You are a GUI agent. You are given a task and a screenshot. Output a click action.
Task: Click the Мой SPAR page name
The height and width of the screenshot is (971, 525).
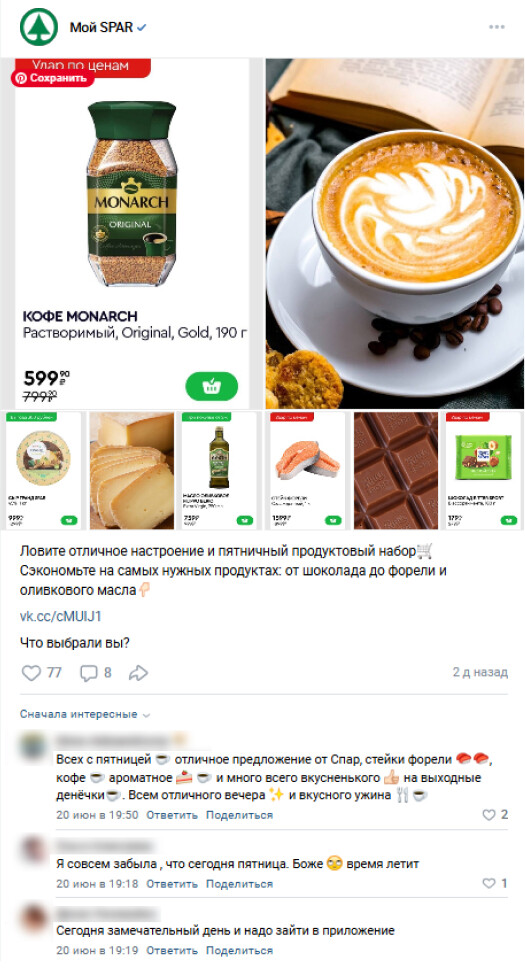(x=101, y=28)
